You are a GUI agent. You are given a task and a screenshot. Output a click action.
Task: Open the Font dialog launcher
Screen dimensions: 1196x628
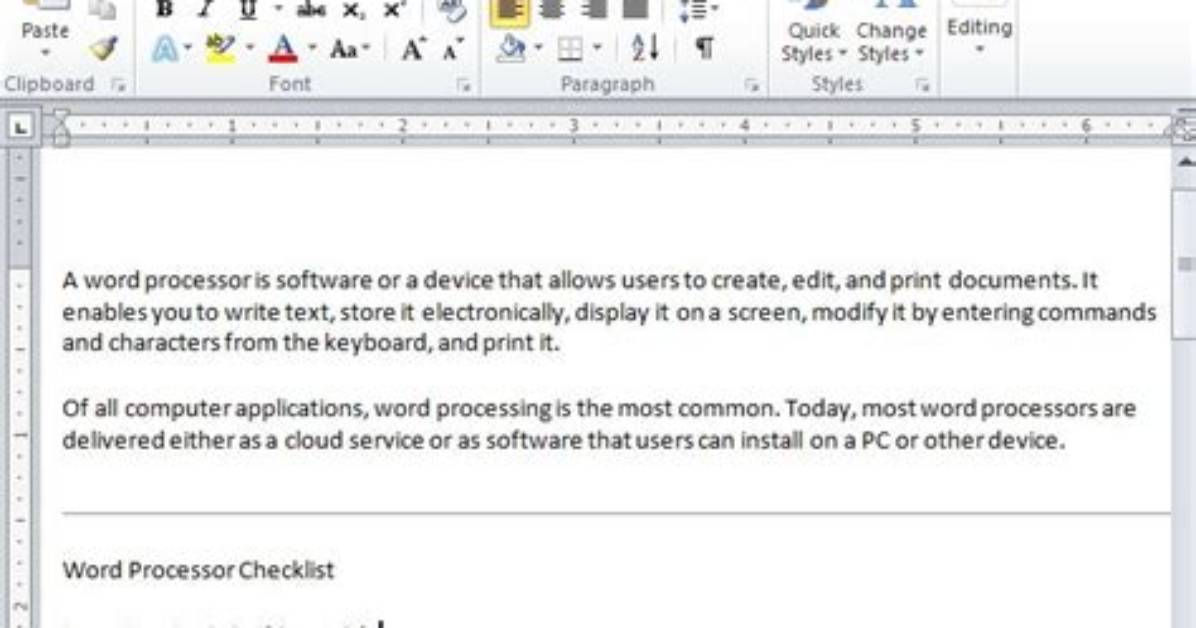[463, 85]
